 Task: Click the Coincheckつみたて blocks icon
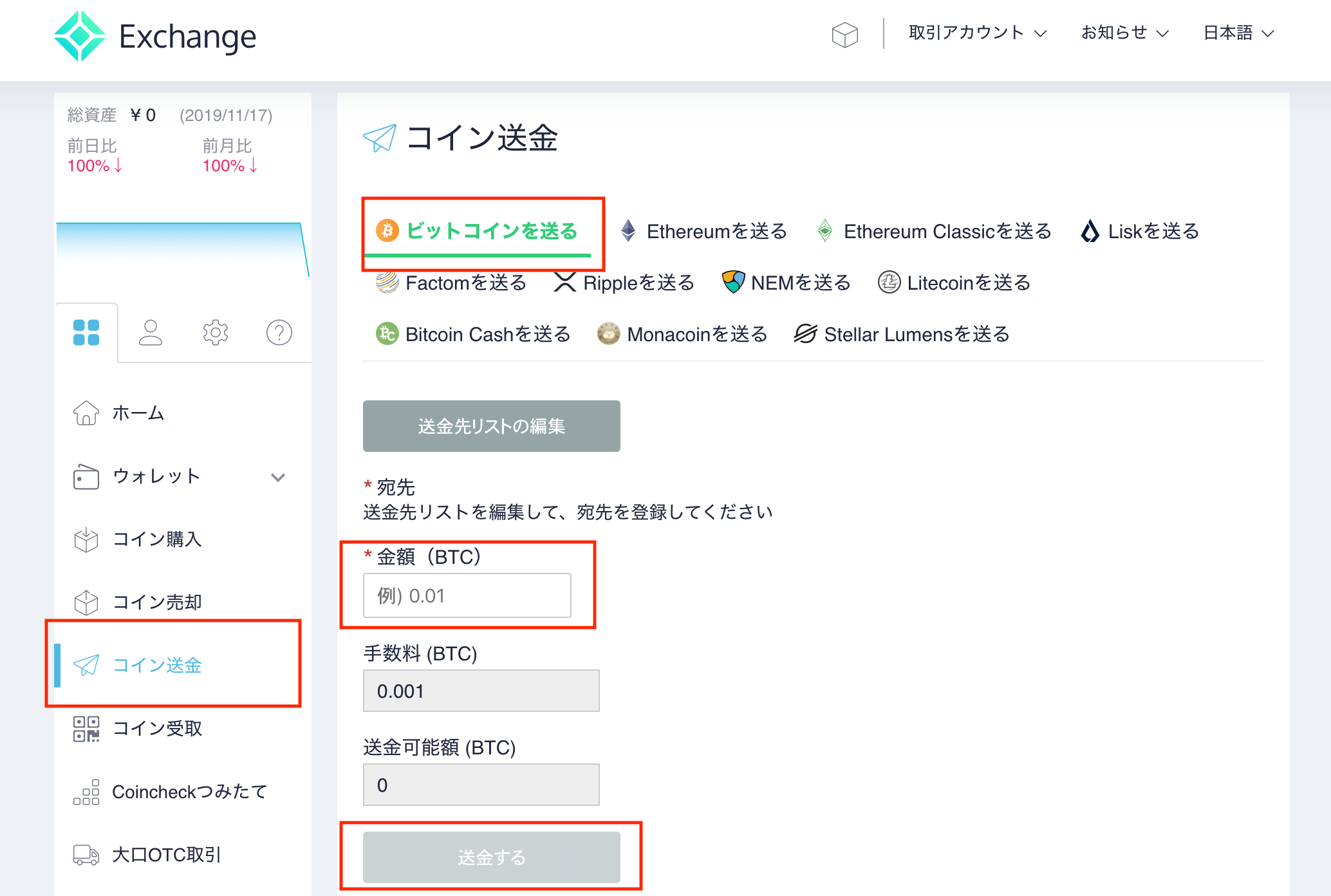[x=86, y=792]
